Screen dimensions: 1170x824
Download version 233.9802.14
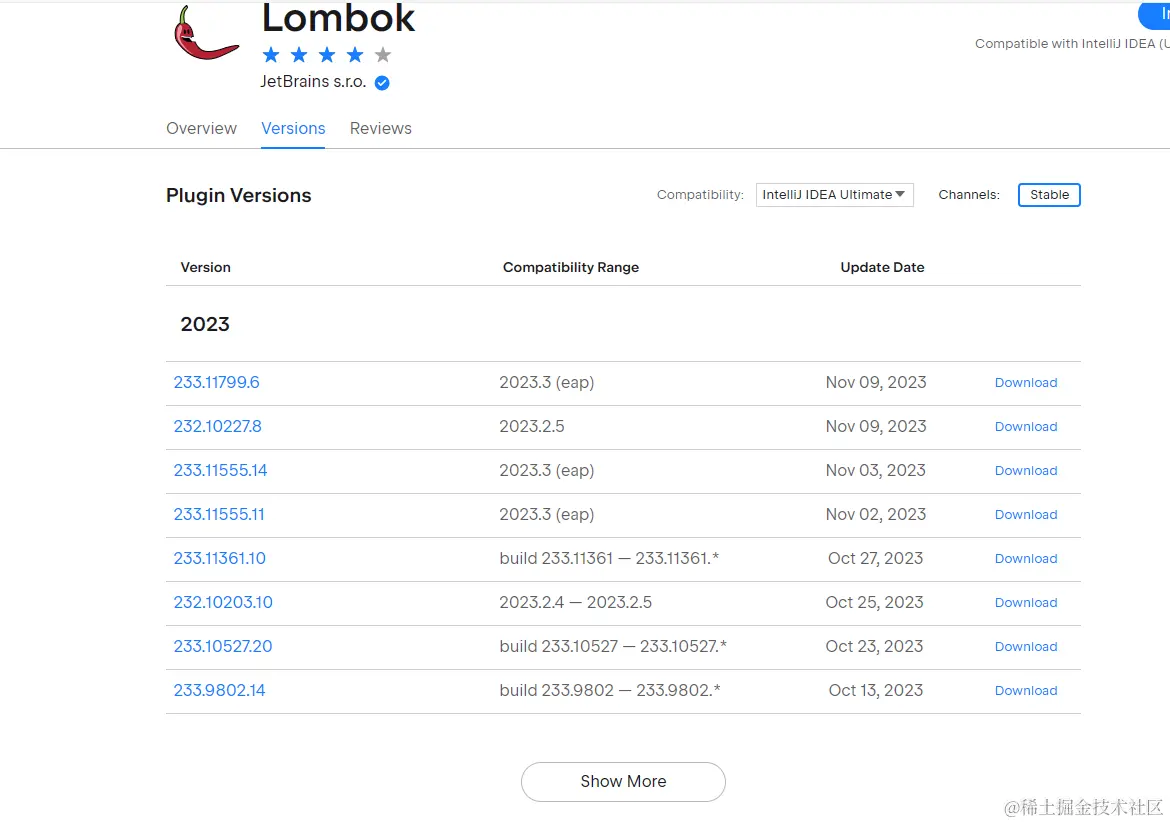tap(1026, 691)
